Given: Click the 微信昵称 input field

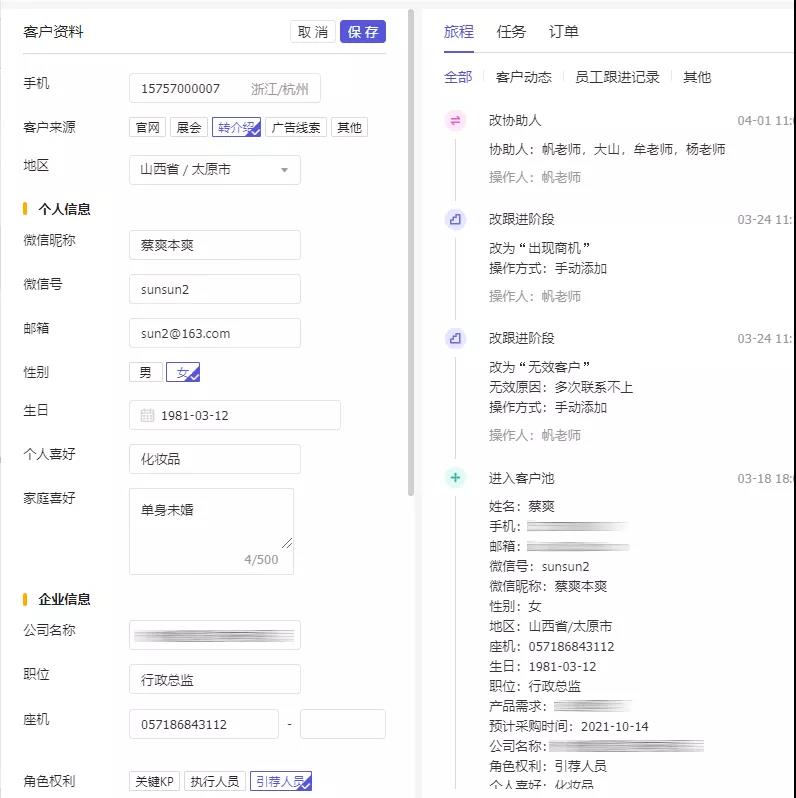Looking at the screenshot, I should (215, 245).
